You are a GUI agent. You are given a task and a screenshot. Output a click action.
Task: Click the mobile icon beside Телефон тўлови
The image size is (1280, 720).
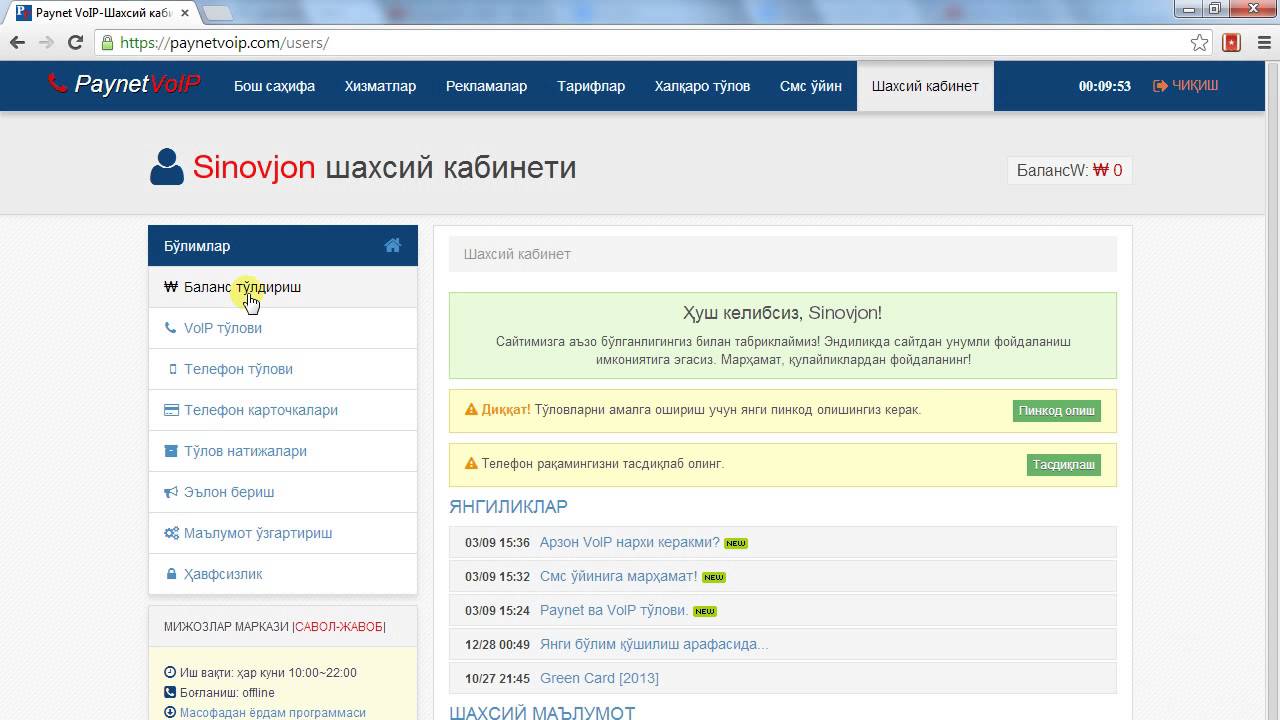tap(172, 369)
